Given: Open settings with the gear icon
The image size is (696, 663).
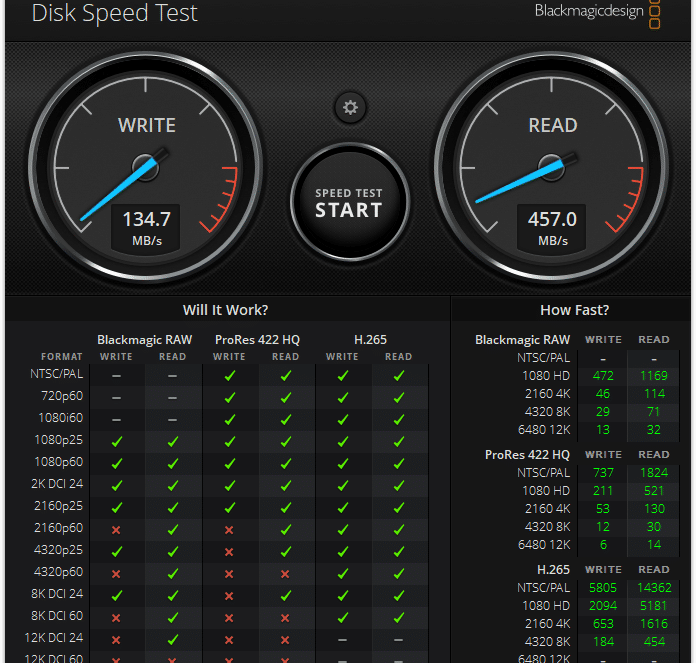Looking at the screenshot, I should (350, 107).
